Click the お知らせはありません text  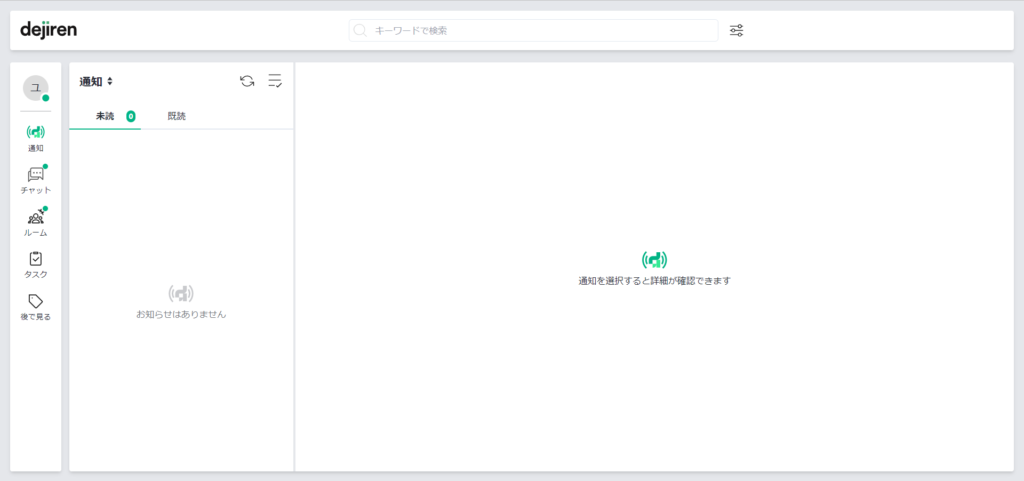[x=181, y=315]
